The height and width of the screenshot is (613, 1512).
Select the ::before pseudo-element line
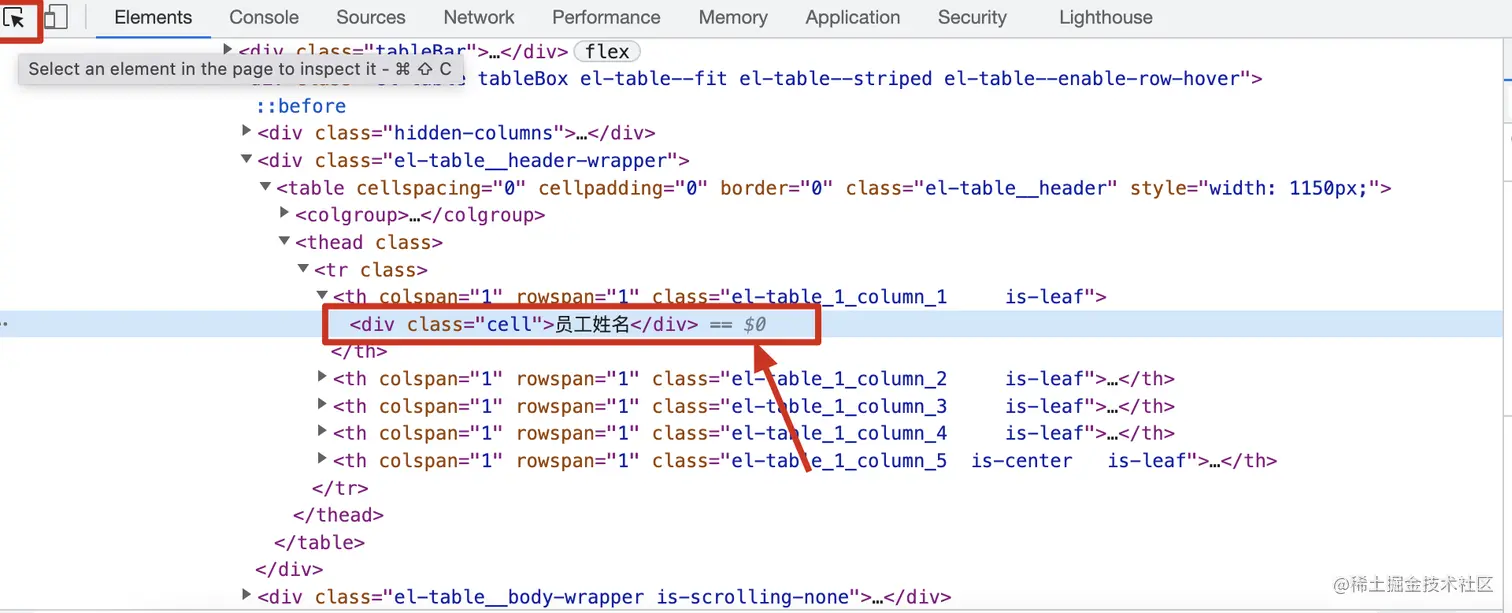301,106
